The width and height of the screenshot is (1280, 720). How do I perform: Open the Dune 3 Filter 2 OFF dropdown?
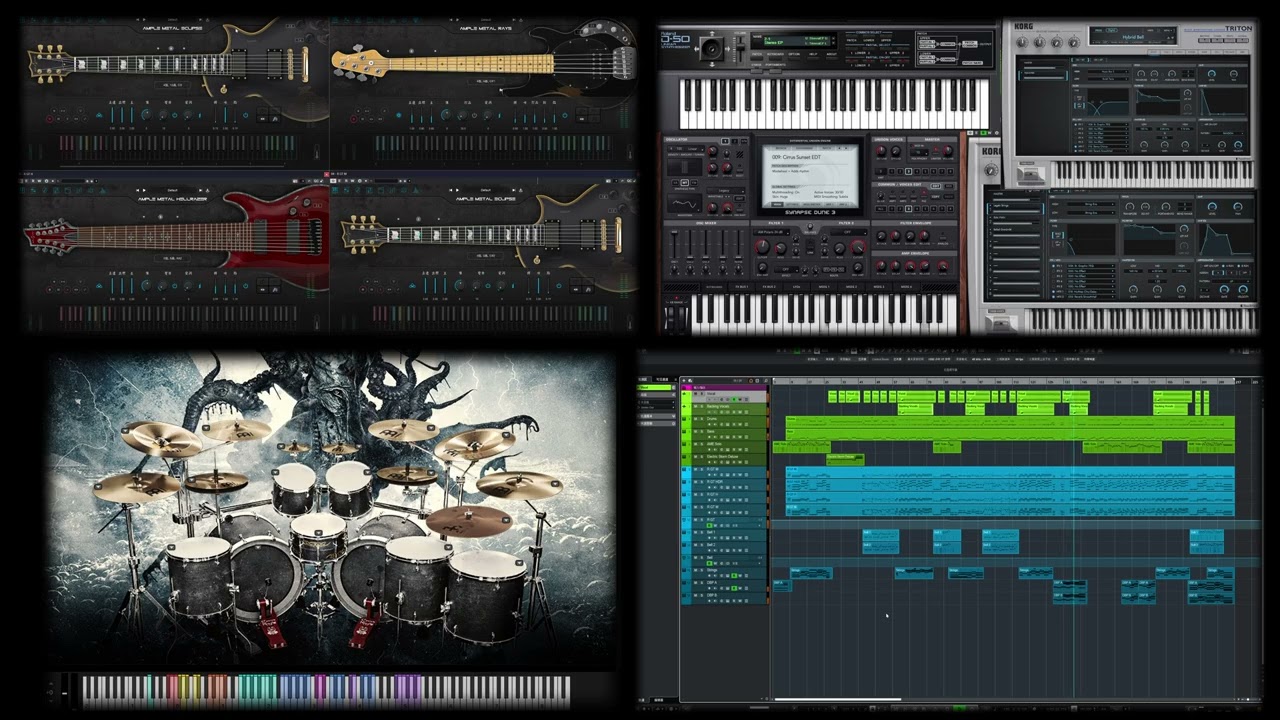pyautogui.click(x=849, y=232)
